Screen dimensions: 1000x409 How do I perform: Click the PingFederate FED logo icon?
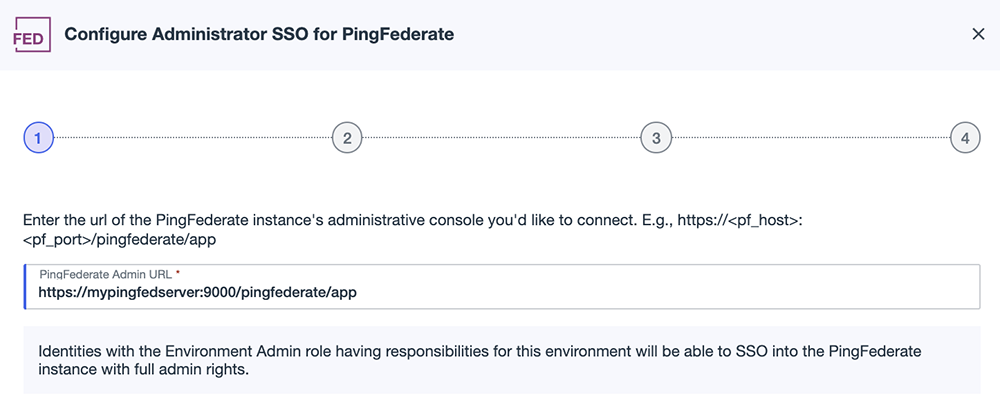pos(33,35)
